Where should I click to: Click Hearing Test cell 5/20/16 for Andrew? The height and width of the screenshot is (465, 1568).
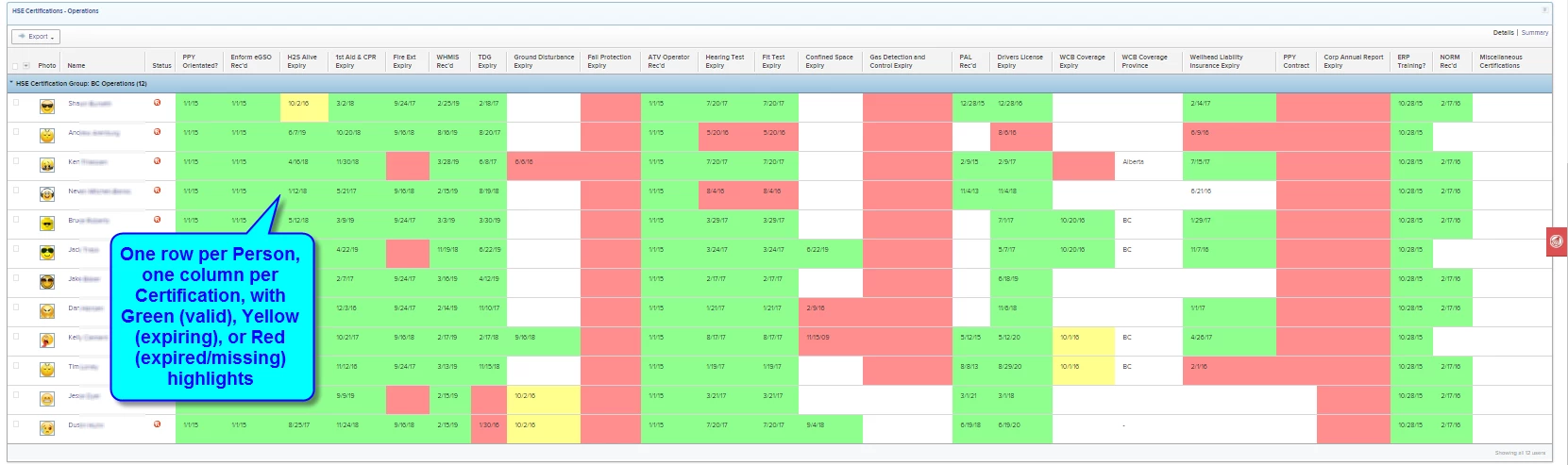point(728,137)
